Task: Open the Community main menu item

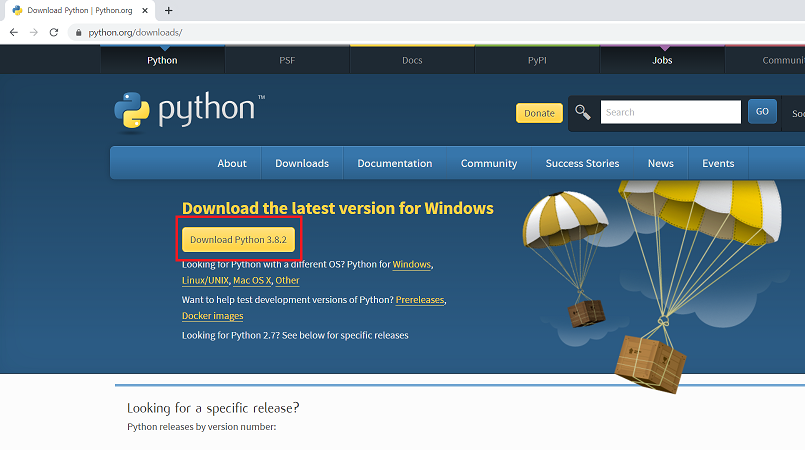Action: pos(489,163)
